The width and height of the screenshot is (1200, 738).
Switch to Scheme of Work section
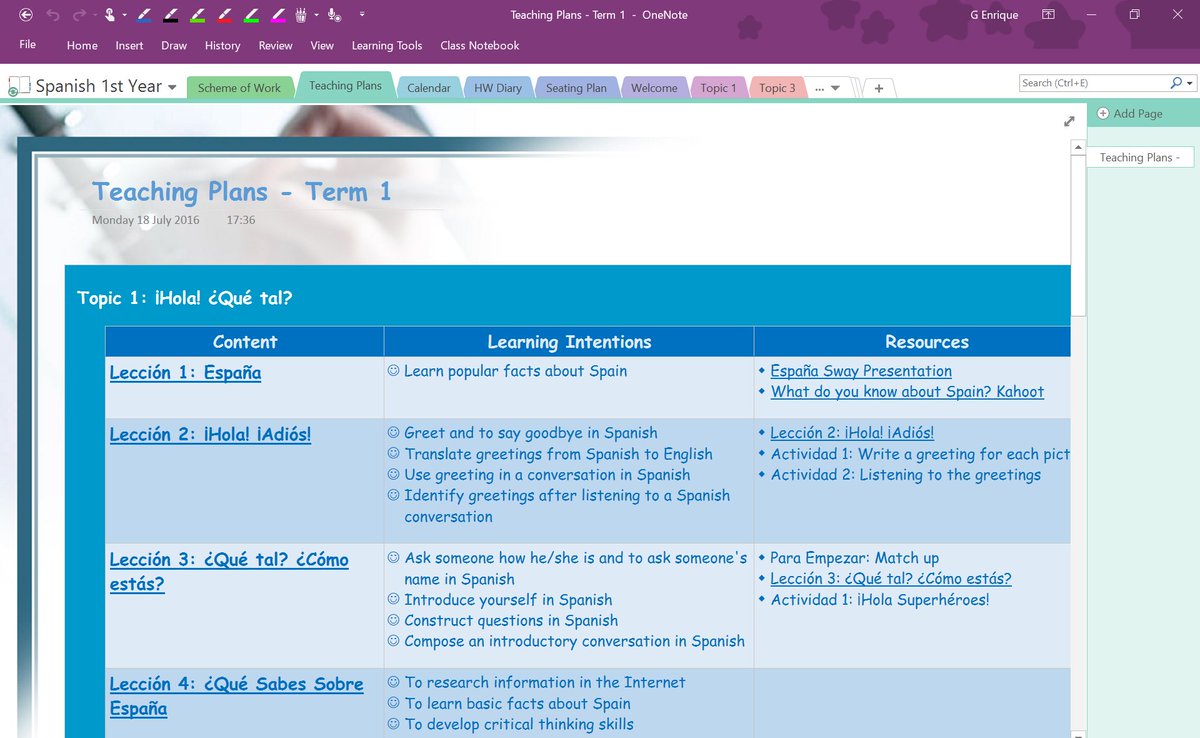[239, 88]
